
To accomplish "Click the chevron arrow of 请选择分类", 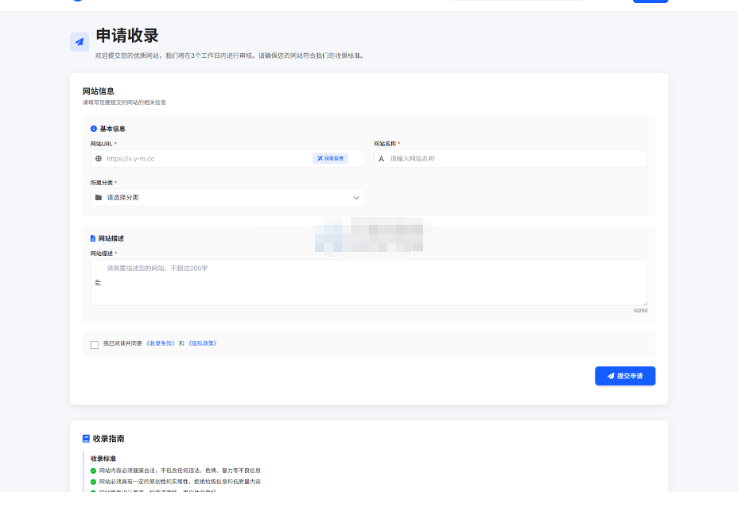I will (356, 197).
